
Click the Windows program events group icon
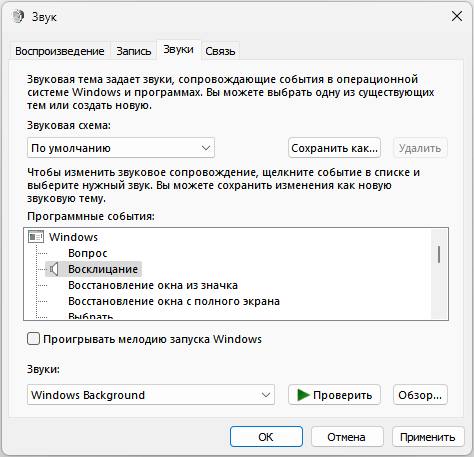36,237
